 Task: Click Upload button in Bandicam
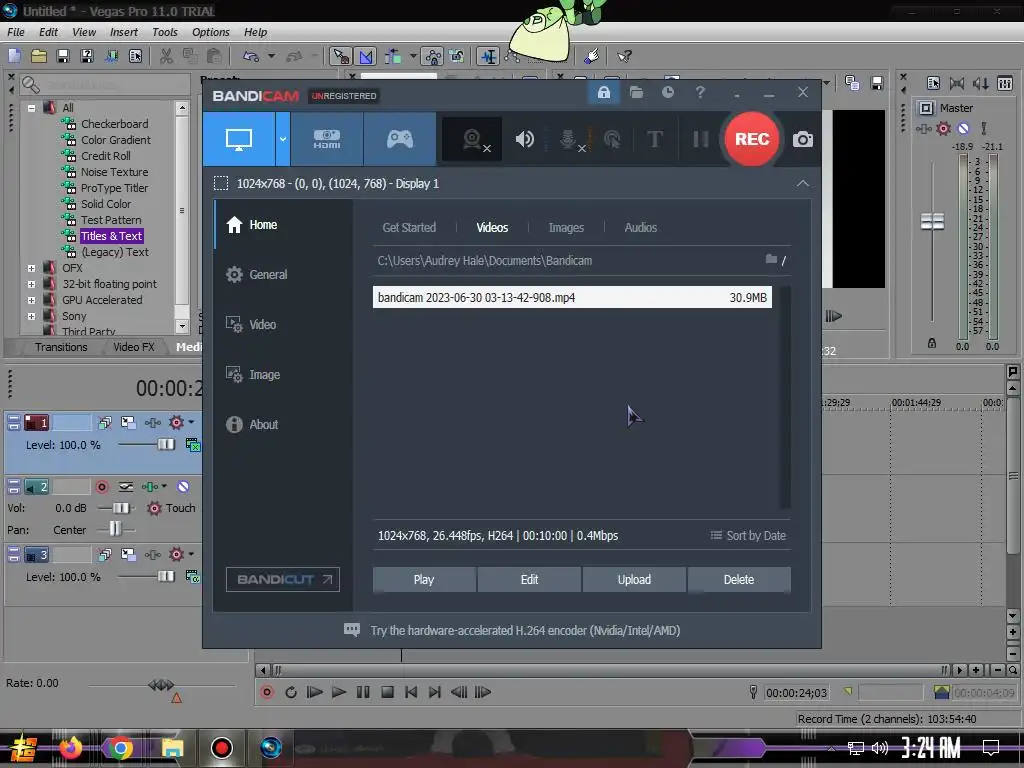tap(634, 579)
